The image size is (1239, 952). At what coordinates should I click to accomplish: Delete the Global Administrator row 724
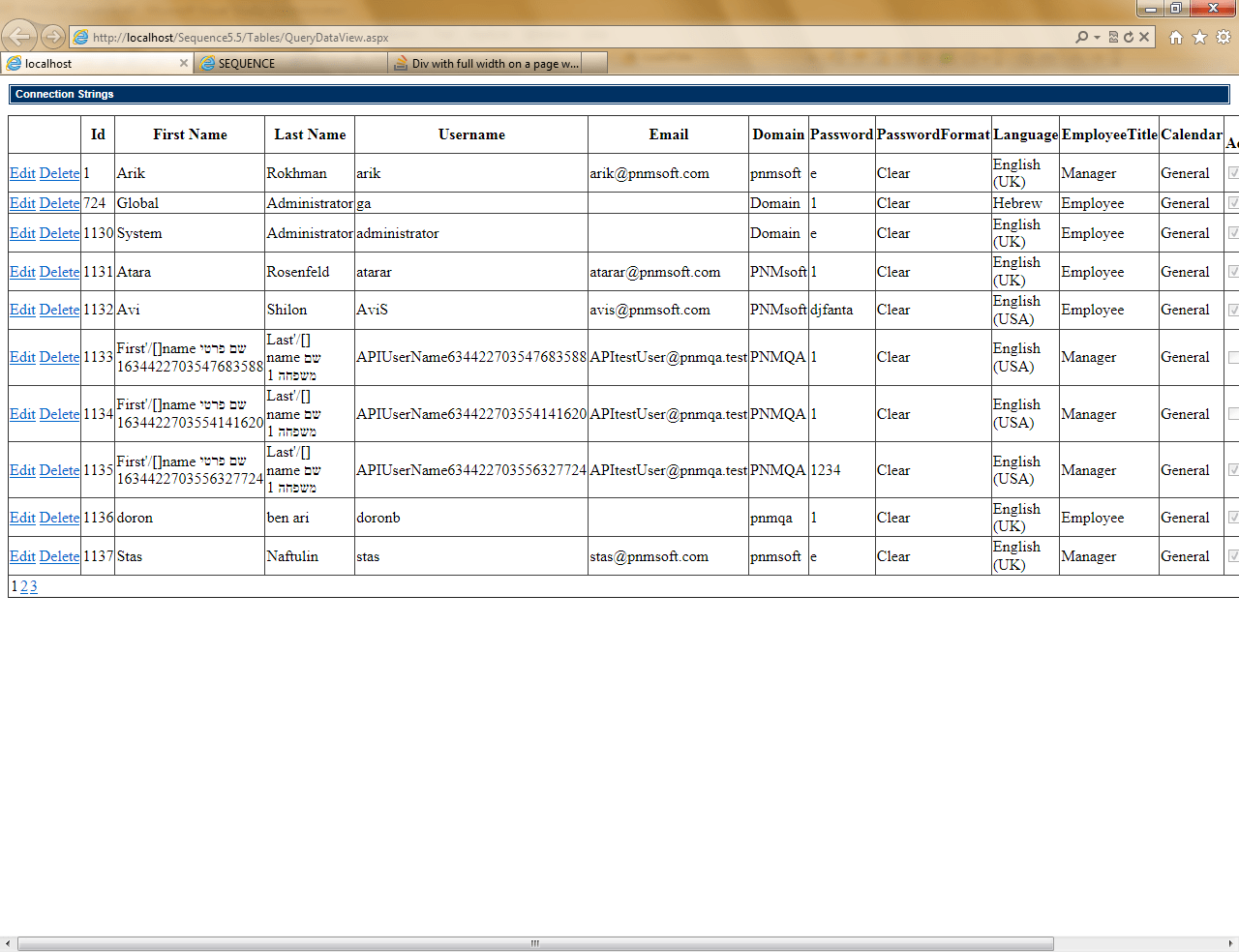59,203
